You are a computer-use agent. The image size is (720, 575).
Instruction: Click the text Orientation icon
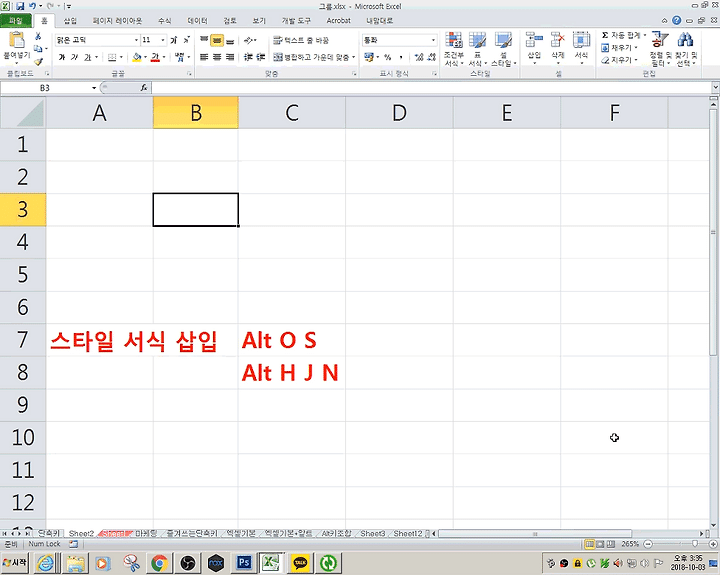[x=248, y=40]
